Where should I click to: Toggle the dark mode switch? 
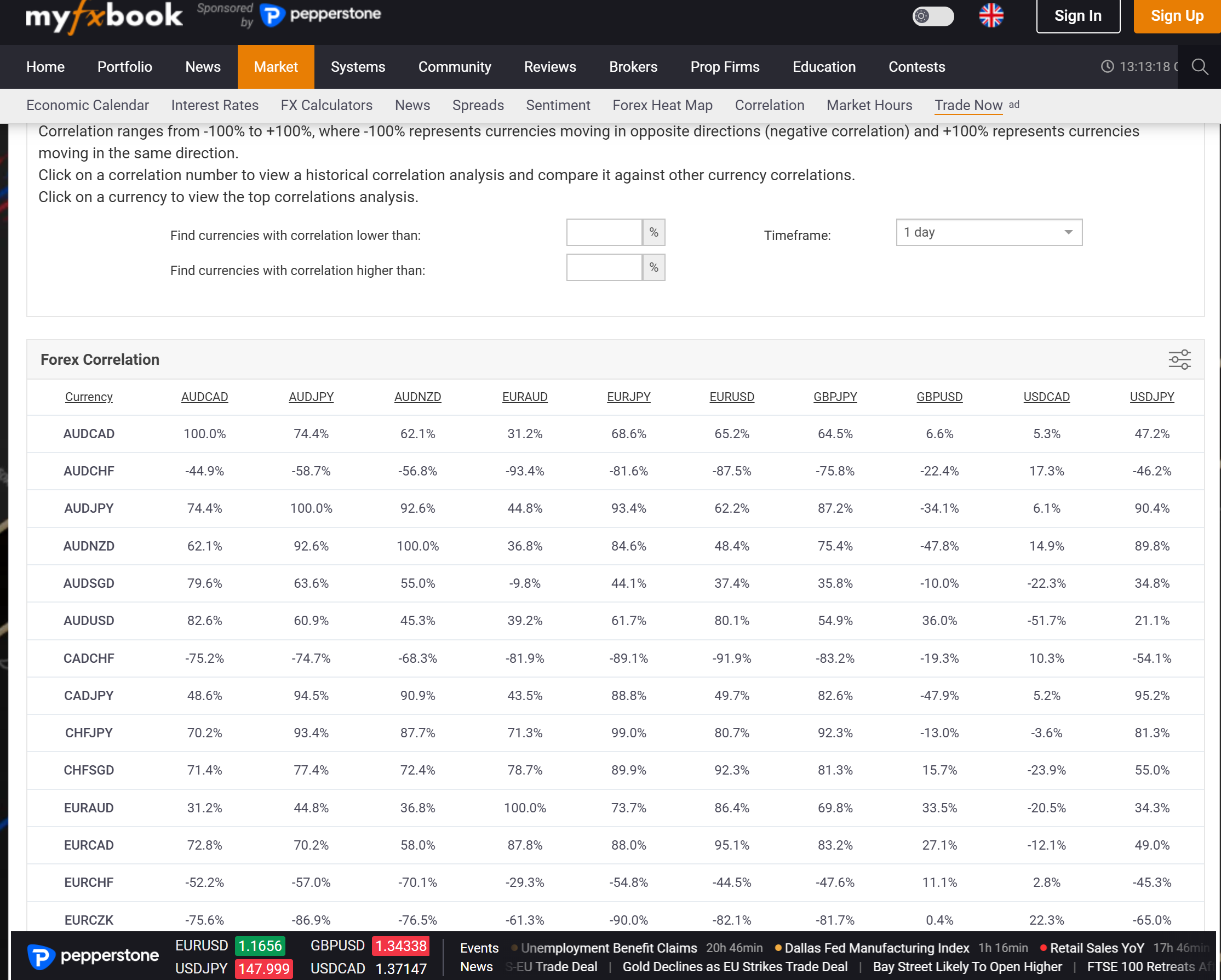click(932, 16)
